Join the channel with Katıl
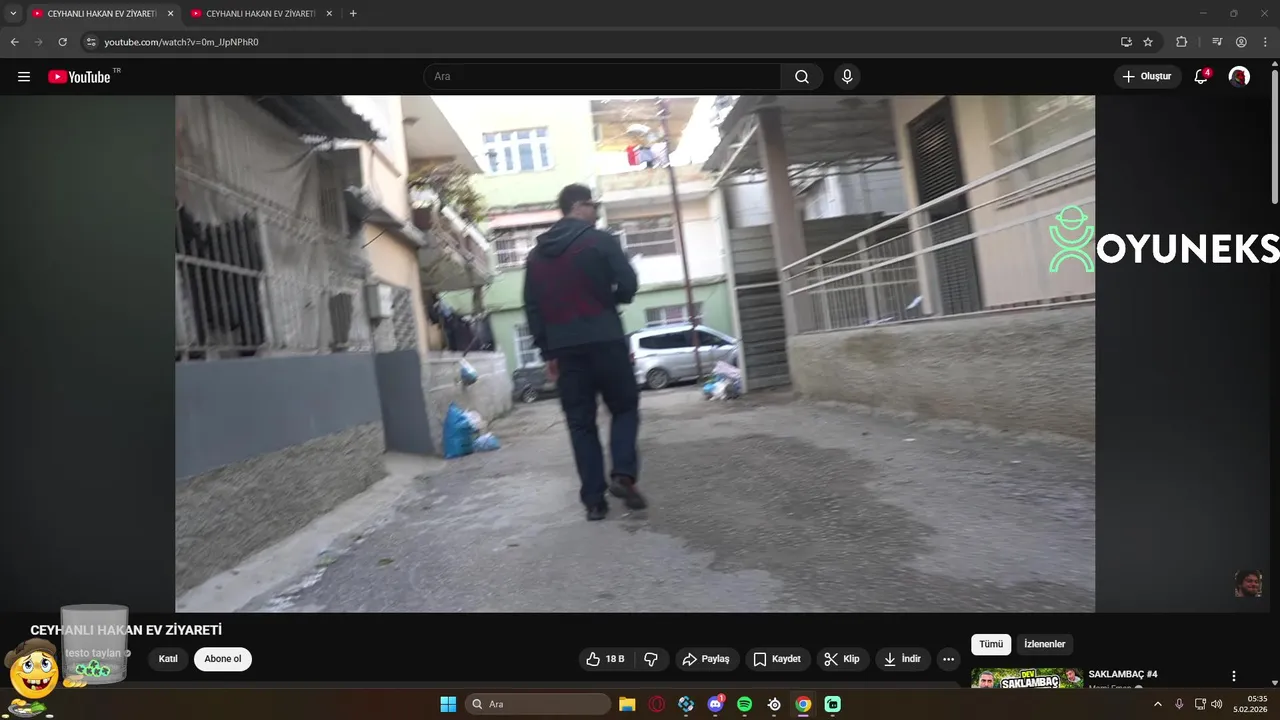Image resolution: width=1280 pixels, height=720 pixels. (168, 659)
